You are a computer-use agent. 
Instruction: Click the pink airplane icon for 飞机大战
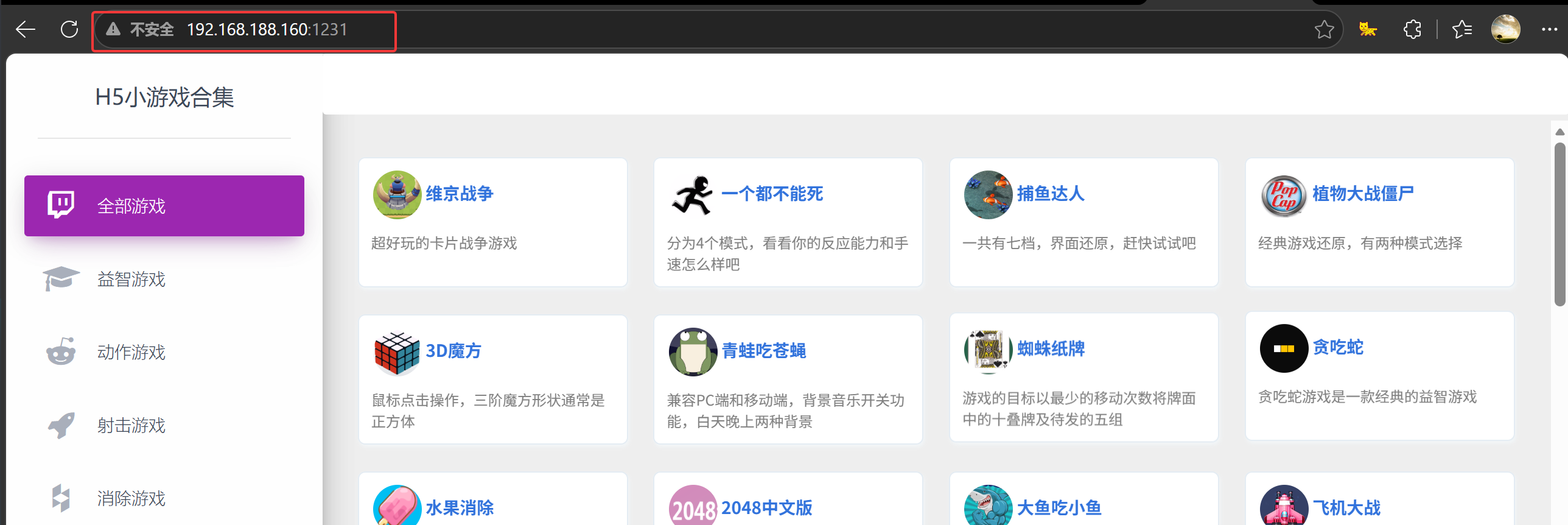pyautogui.click(x=1284, y=506)
